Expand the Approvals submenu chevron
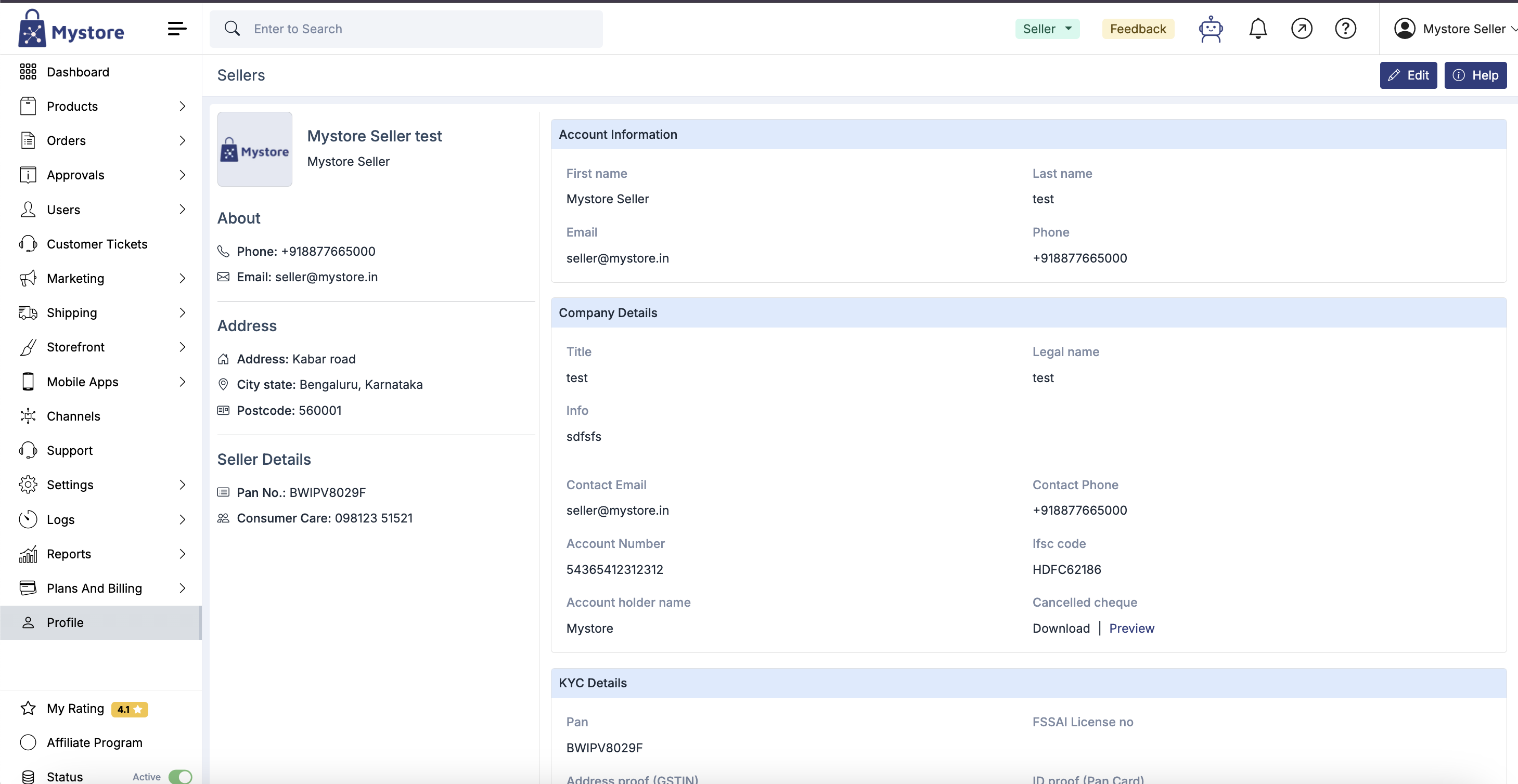 click(182, 175)
